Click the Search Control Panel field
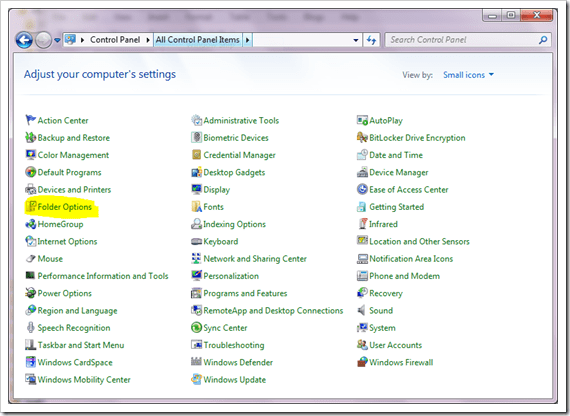The width and height of the screenshot is (570, 416). point(468,40)
